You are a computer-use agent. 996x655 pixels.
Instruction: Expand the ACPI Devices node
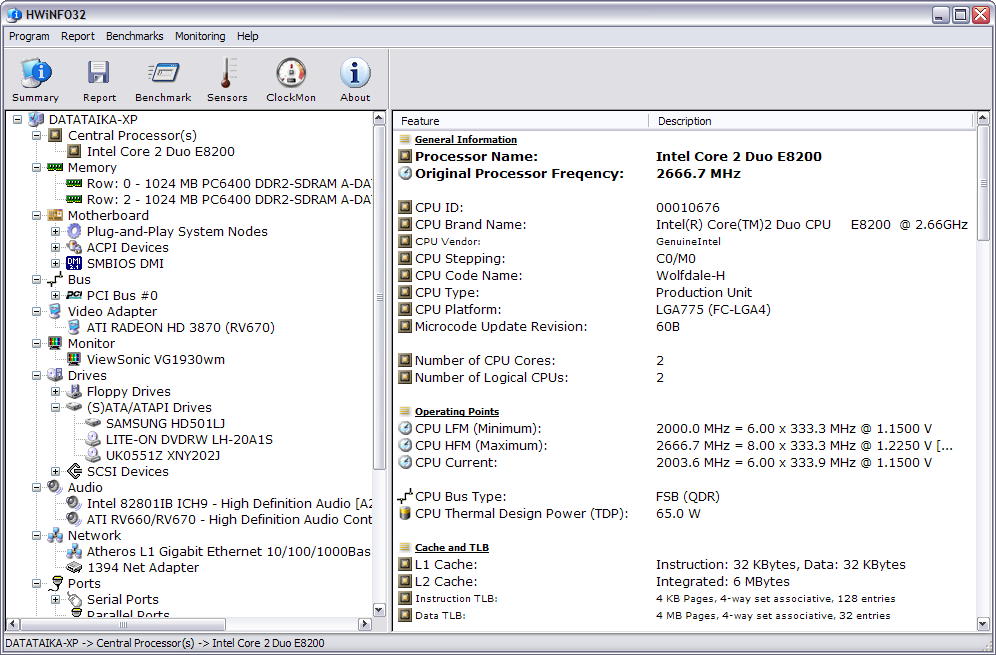point(55,247)
